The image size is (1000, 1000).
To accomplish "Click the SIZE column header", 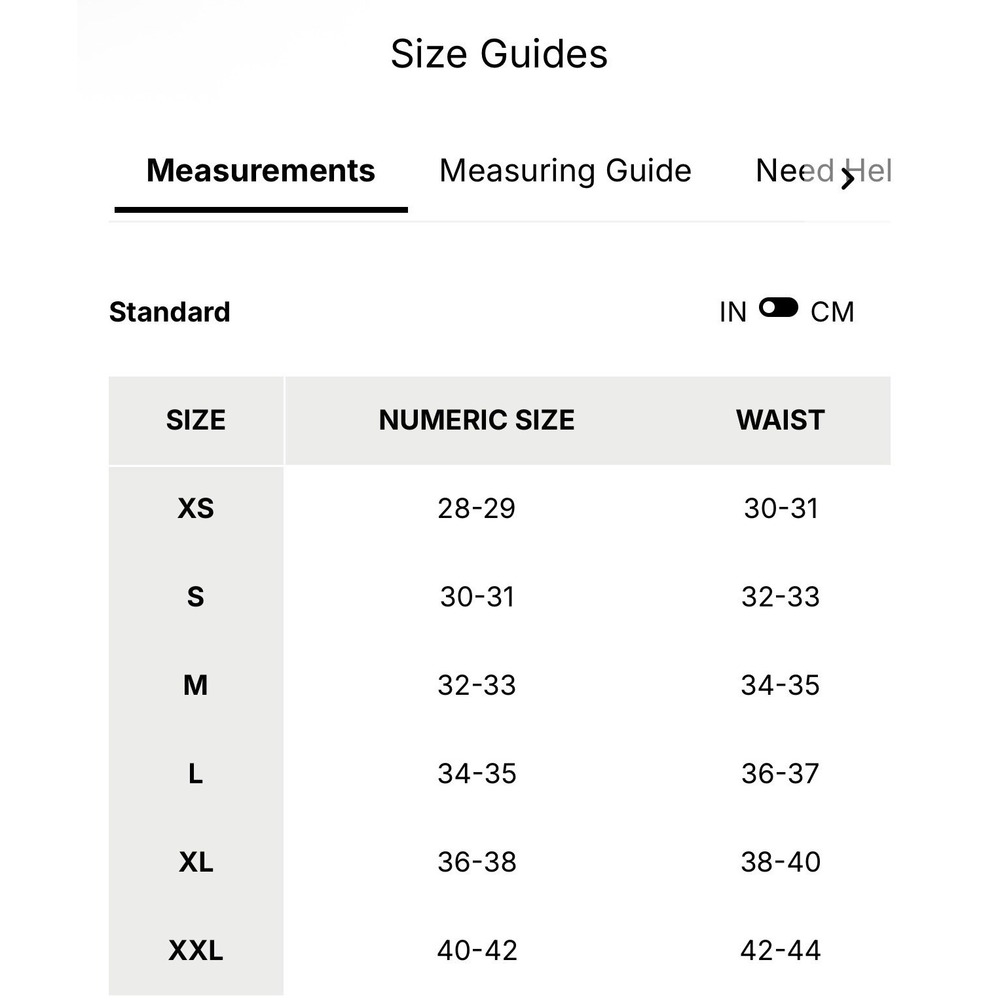I will pos(196,420).
